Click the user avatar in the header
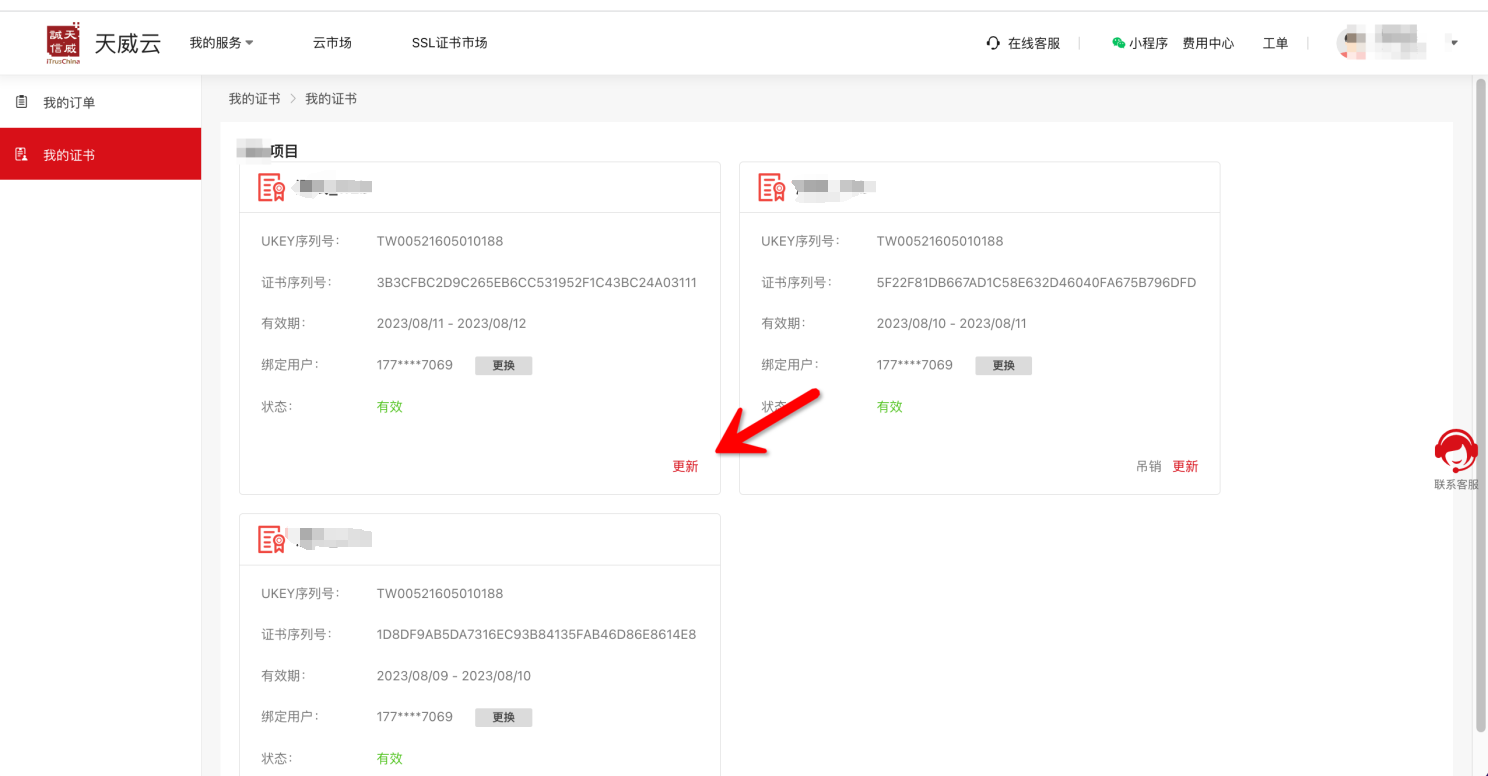Image resolution: width=1488 pixels, height=776 pixels. coord(1354,42)
